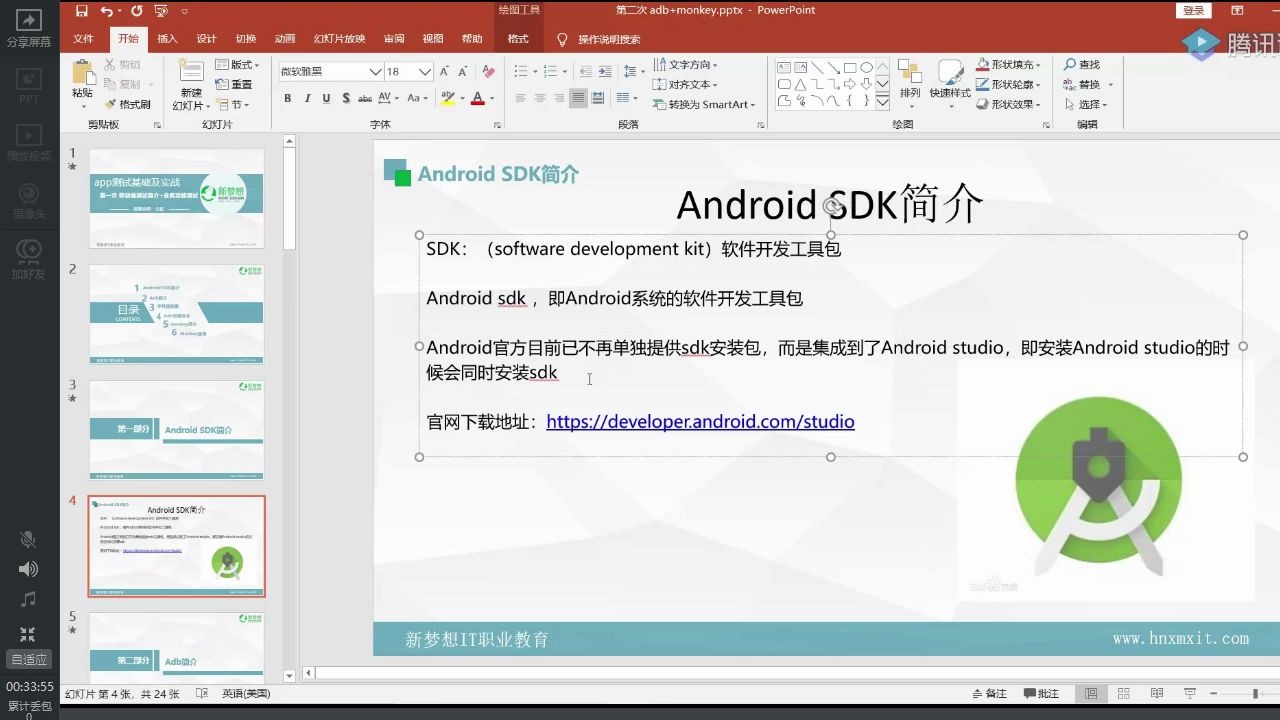Screen dimensions: 1280x720
Task: Click Save icon in quick access toolbar
Action: click(82, 11)
